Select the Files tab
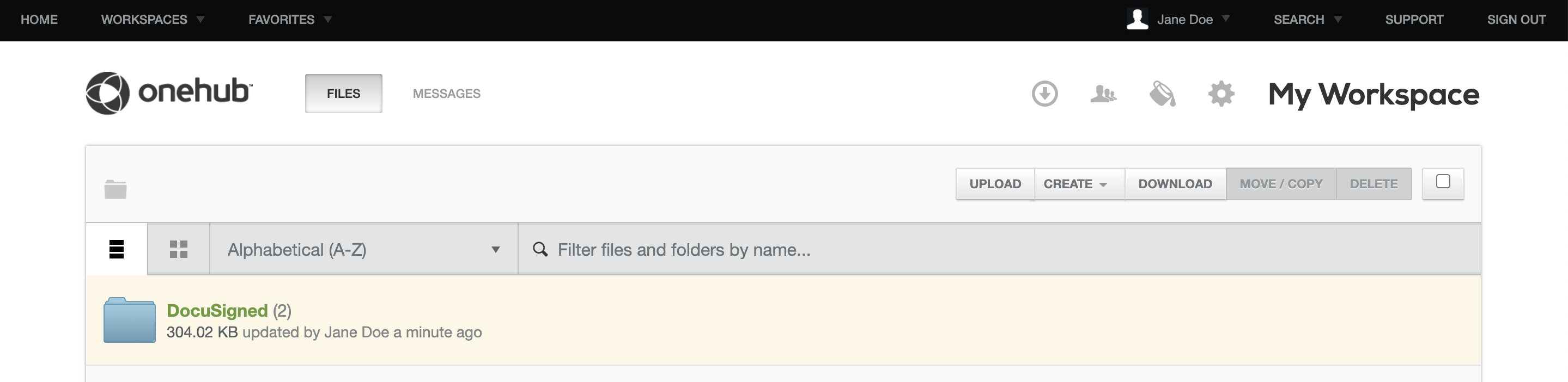 [x=343, y=94]
